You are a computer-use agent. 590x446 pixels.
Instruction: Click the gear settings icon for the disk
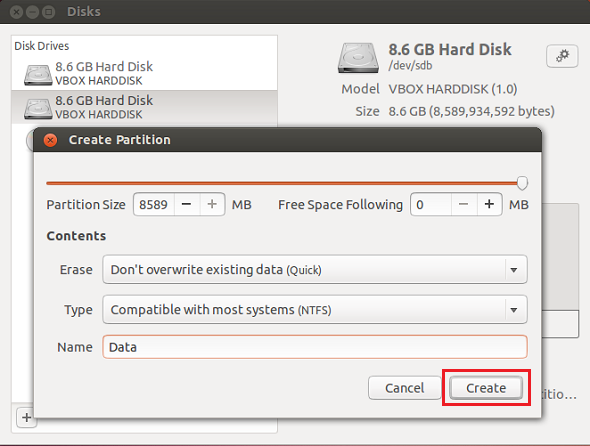click(562, 56)
